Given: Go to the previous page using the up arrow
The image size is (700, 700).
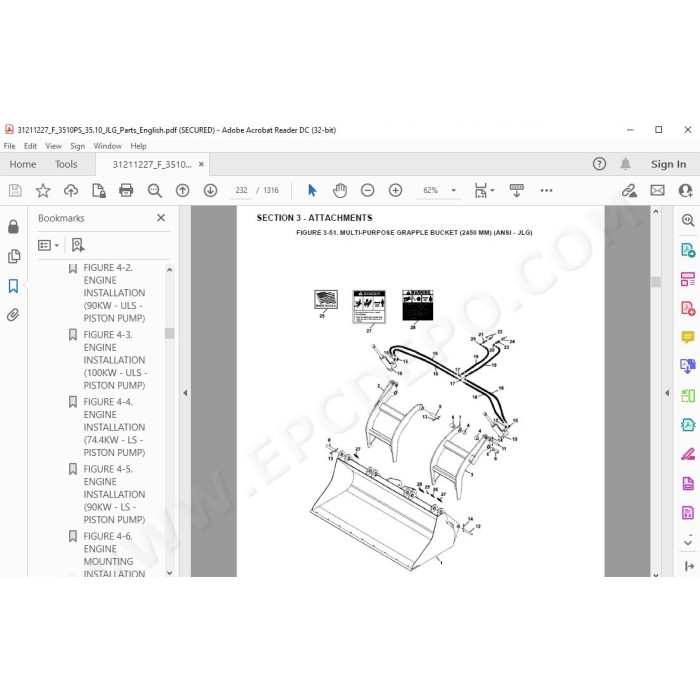Looking at the screenshot, I should pyautogui.click(x=183, y=191).
